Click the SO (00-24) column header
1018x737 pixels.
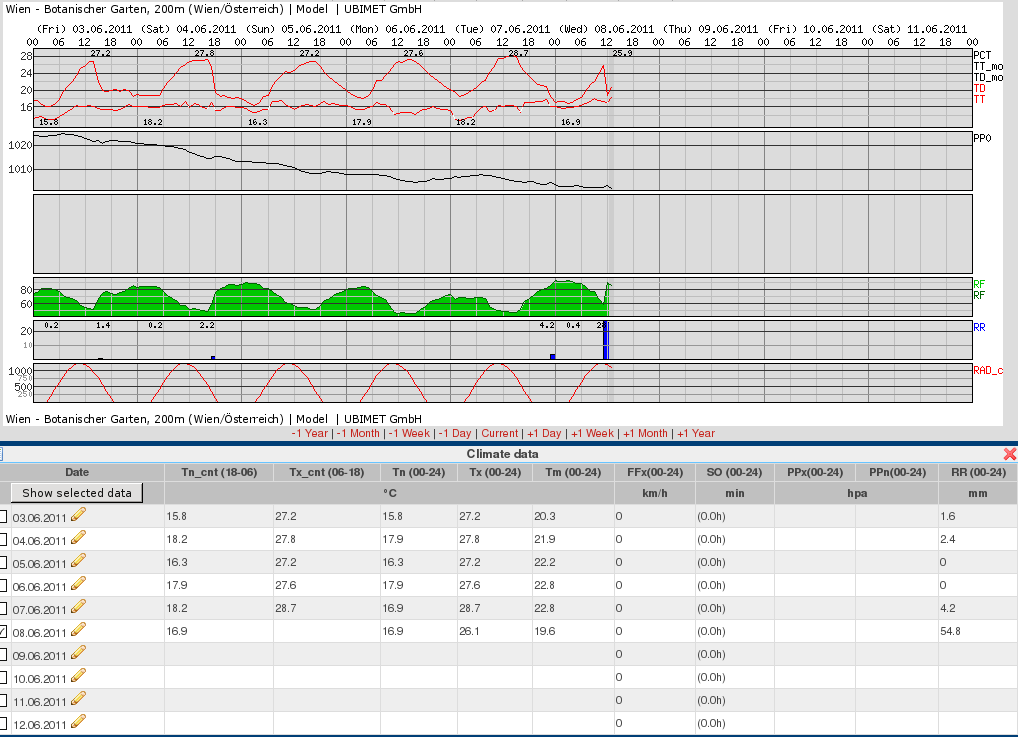coord(734,472)
